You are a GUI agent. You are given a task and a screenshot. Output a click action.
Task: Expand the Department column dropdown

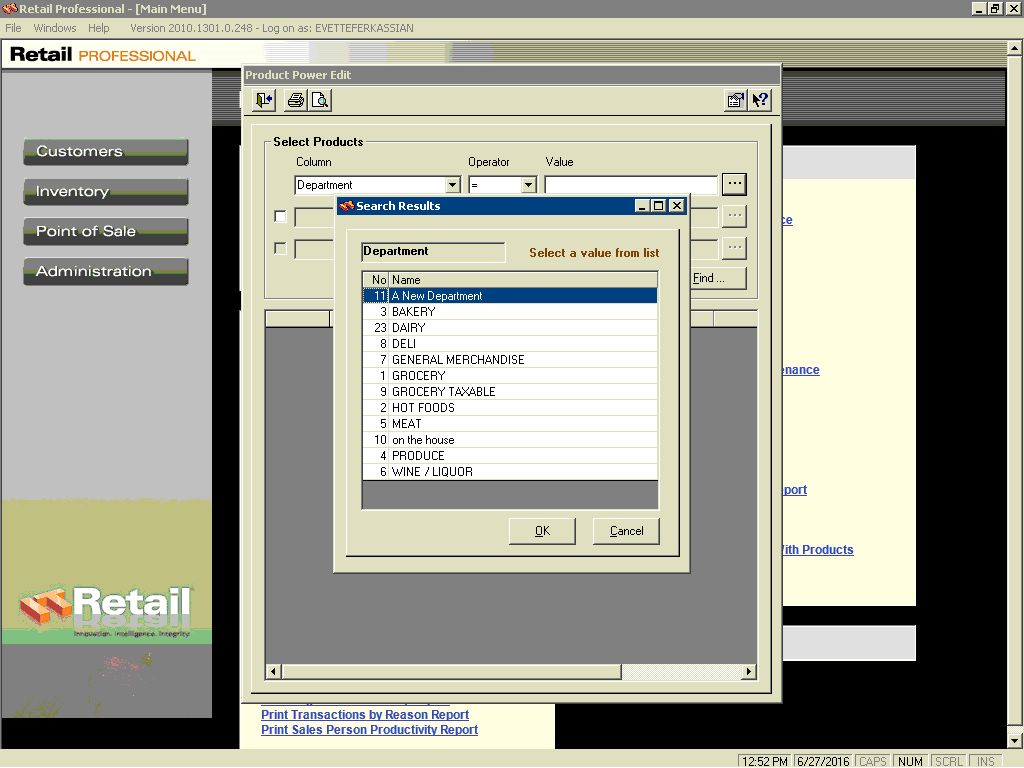pyautogui.click(x=453, y=185)
